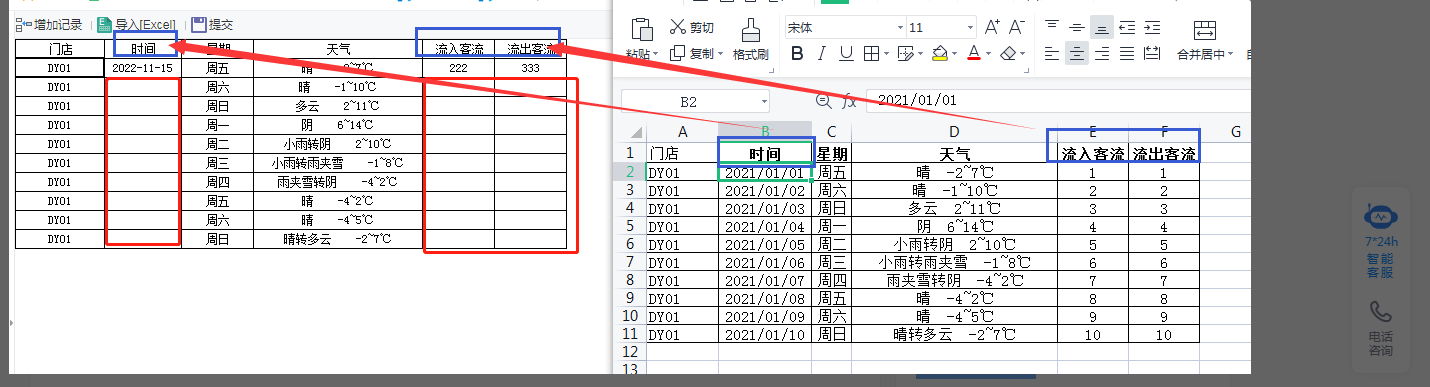This screenshot has height=387, width=1430.
Task: Select row 12 header in spreadsheet
Action: click(630, 353)
